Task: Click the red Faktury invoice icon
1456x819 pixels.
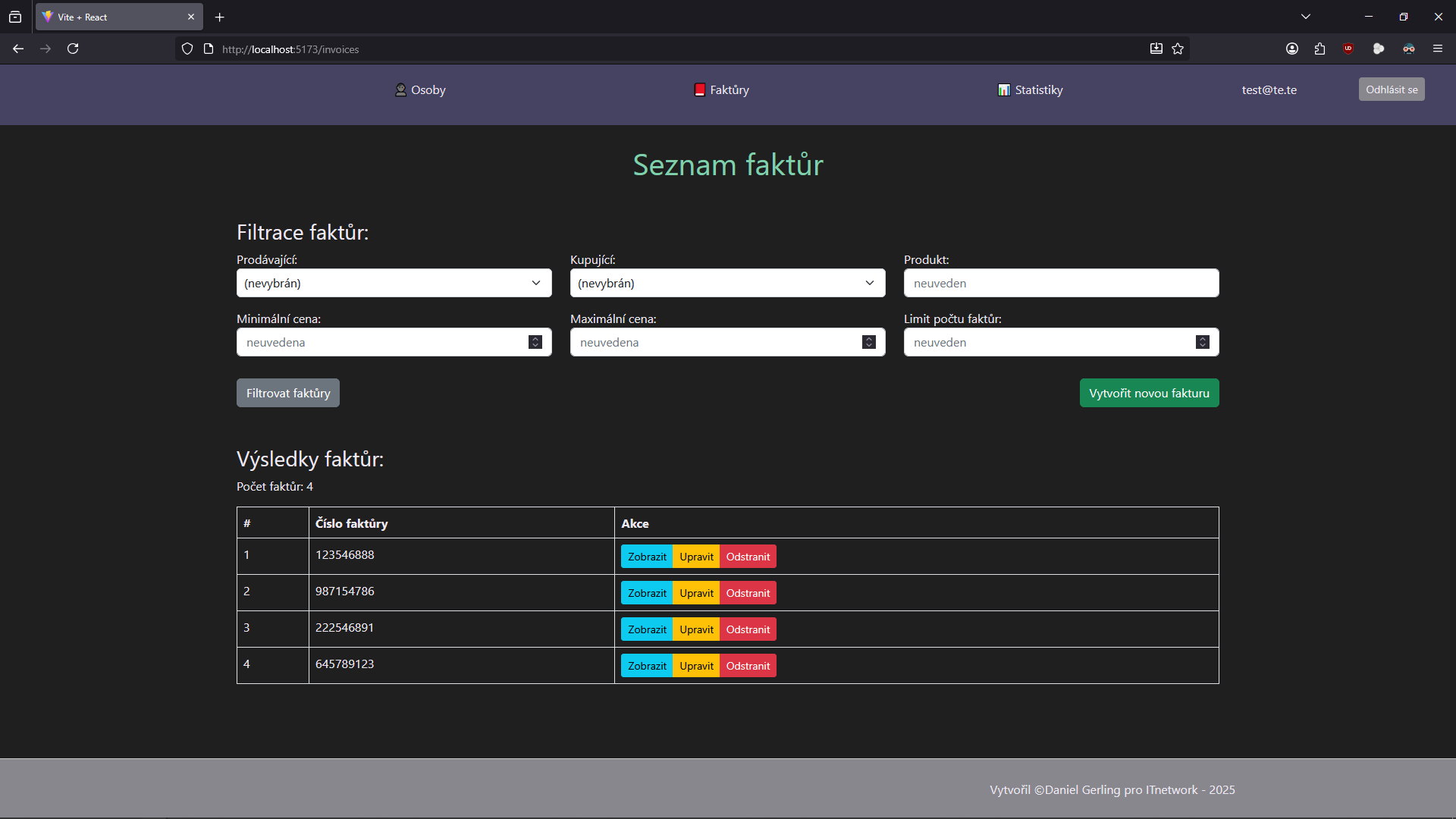Action: click(699, 89)
